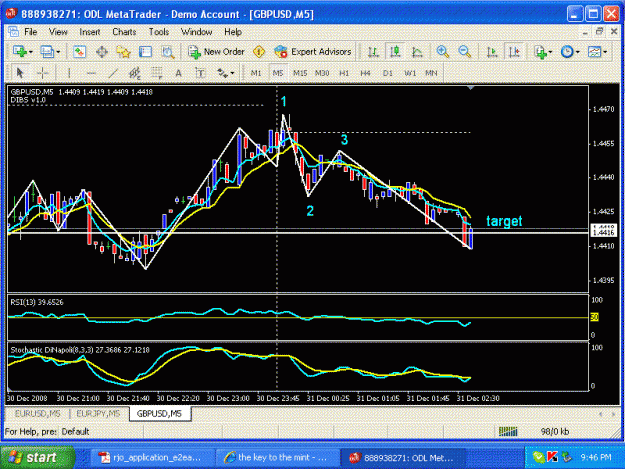Zoom out of the chart
The height and width of the screenshot is (469, 625).
[465, 51]
